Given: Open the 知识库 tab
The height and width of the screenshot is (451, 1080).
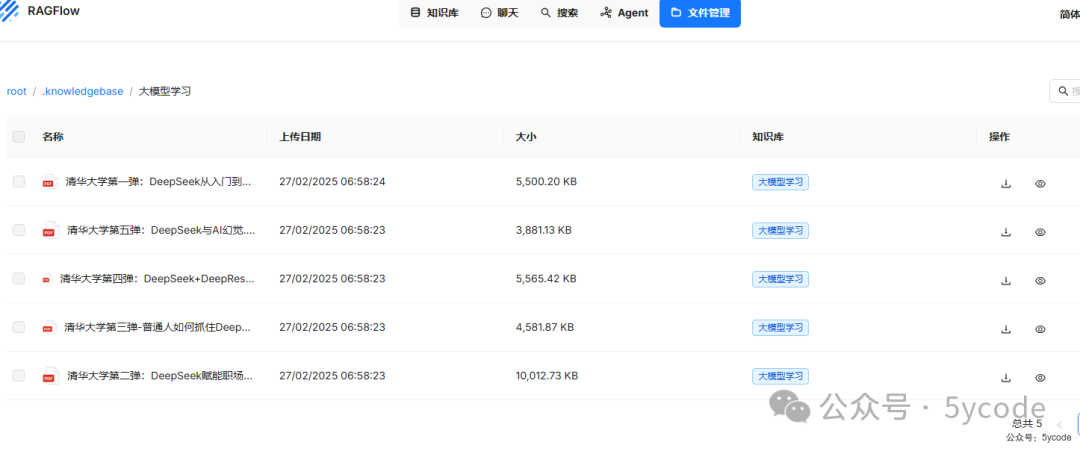Looking at the screenshot, I should (434, 13).
